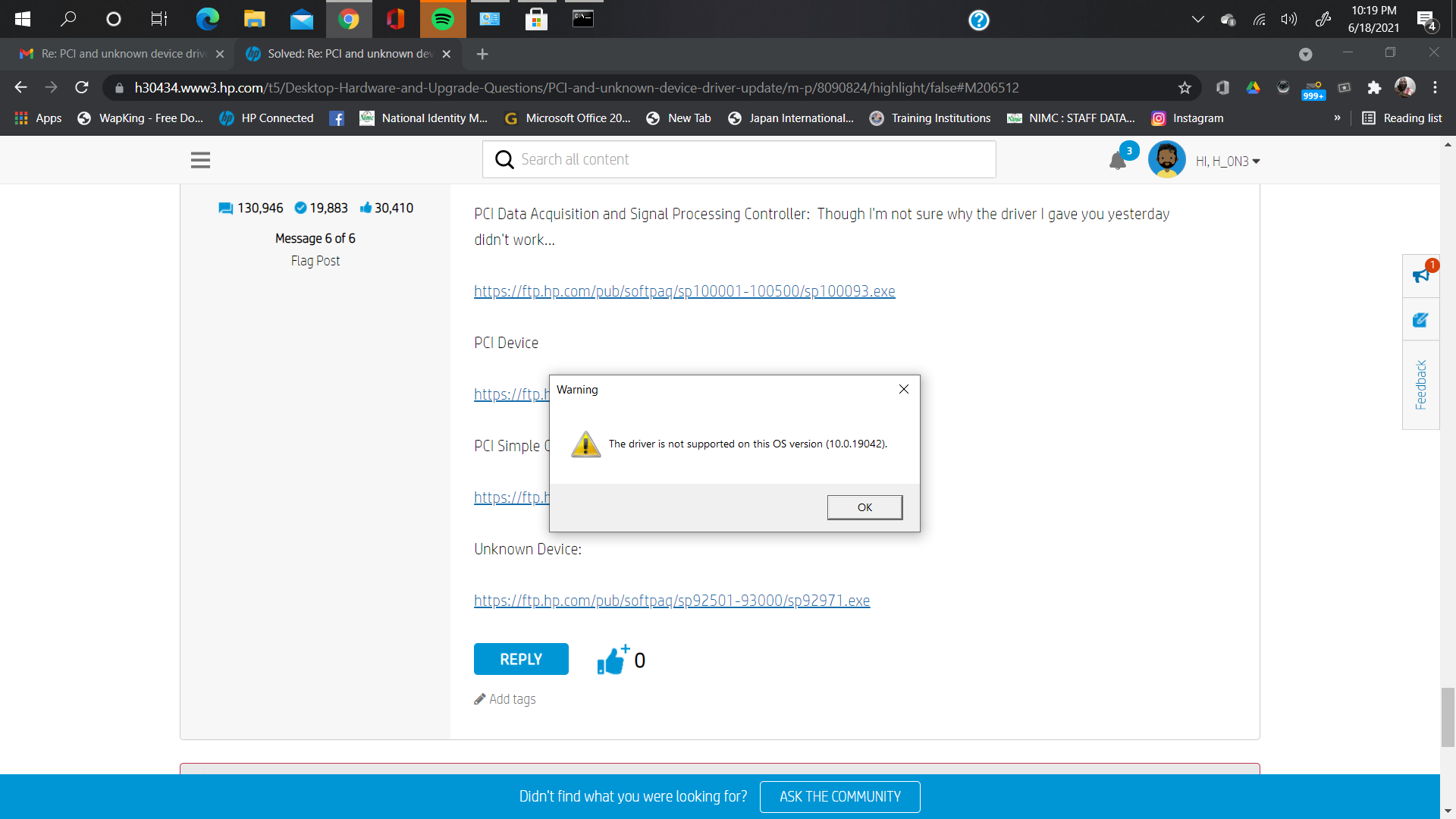Expand the HI, H_ON3 user dropdown
Viewport: 1456px width, 819px height.
pos(1227,162)
